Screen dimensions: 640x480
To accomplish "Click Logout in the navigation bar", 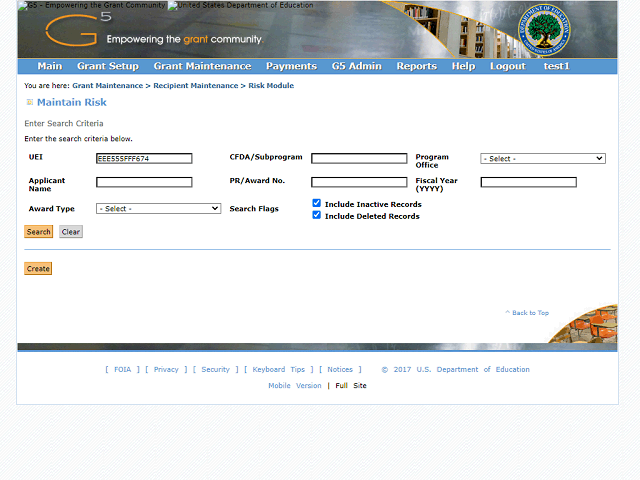I will (508, 66).
